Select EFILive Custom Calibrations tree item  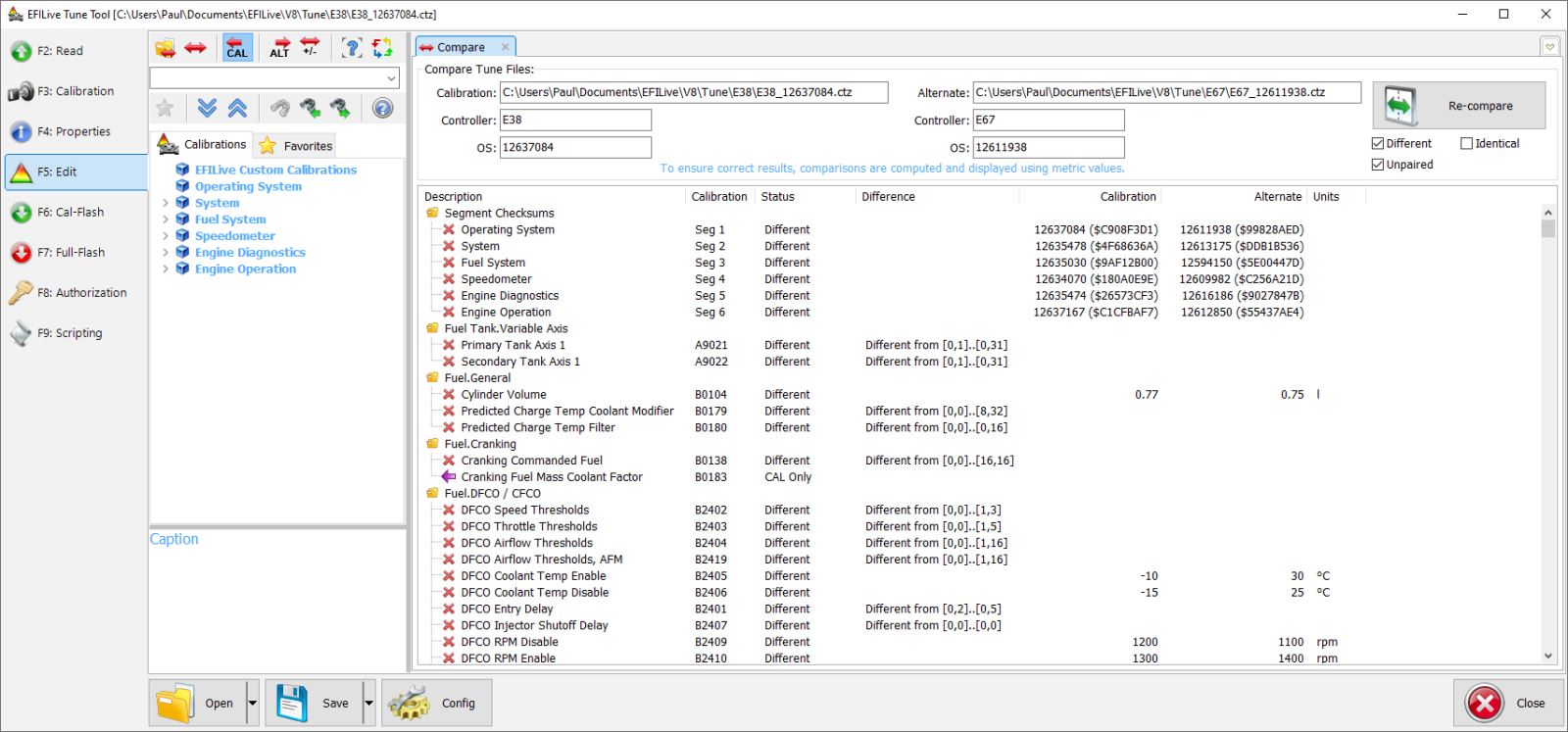(x=275, y=170)
